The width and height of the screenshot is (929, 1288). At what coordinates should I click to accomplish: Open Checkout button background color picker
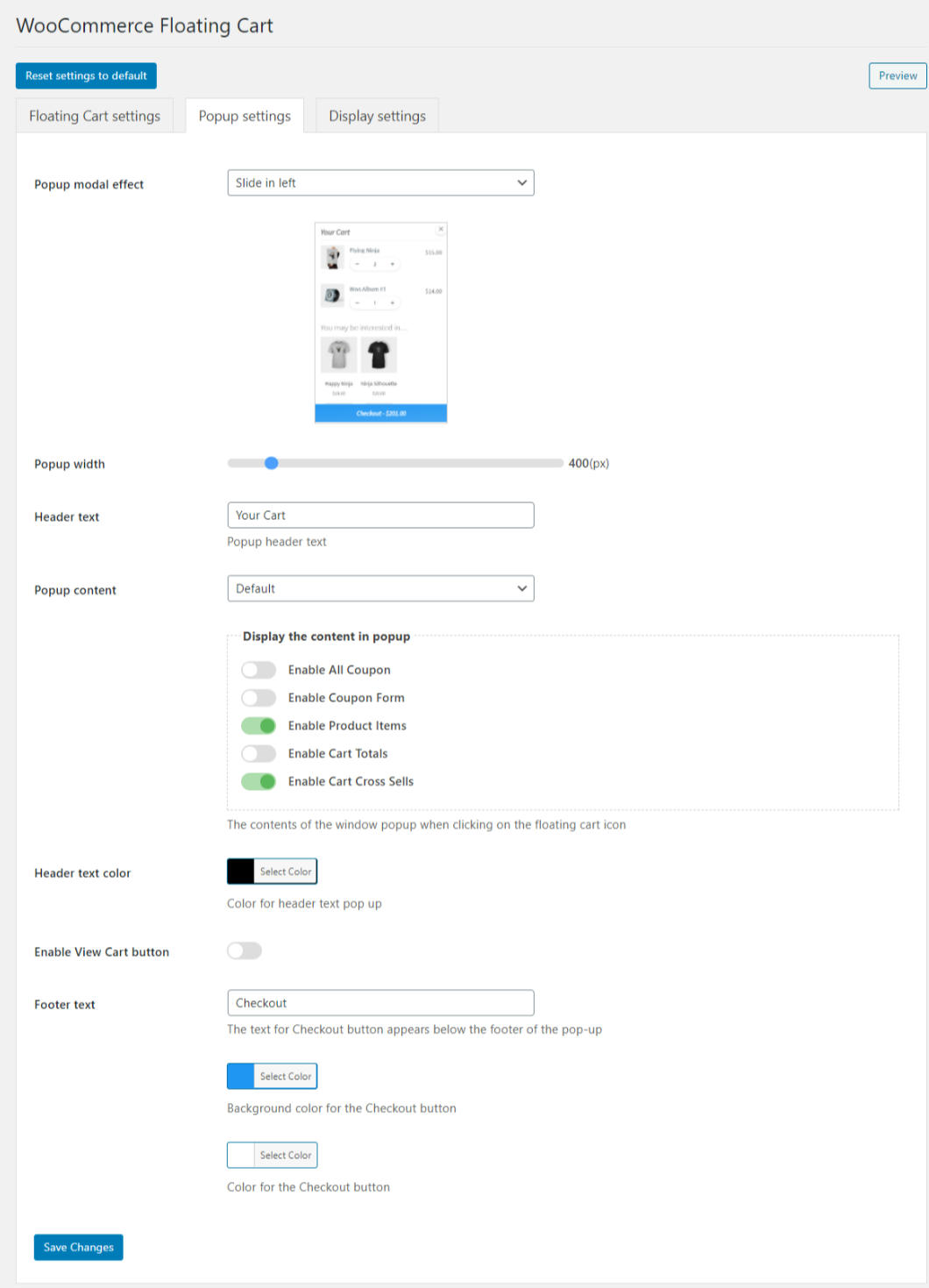coord(272,1076)
